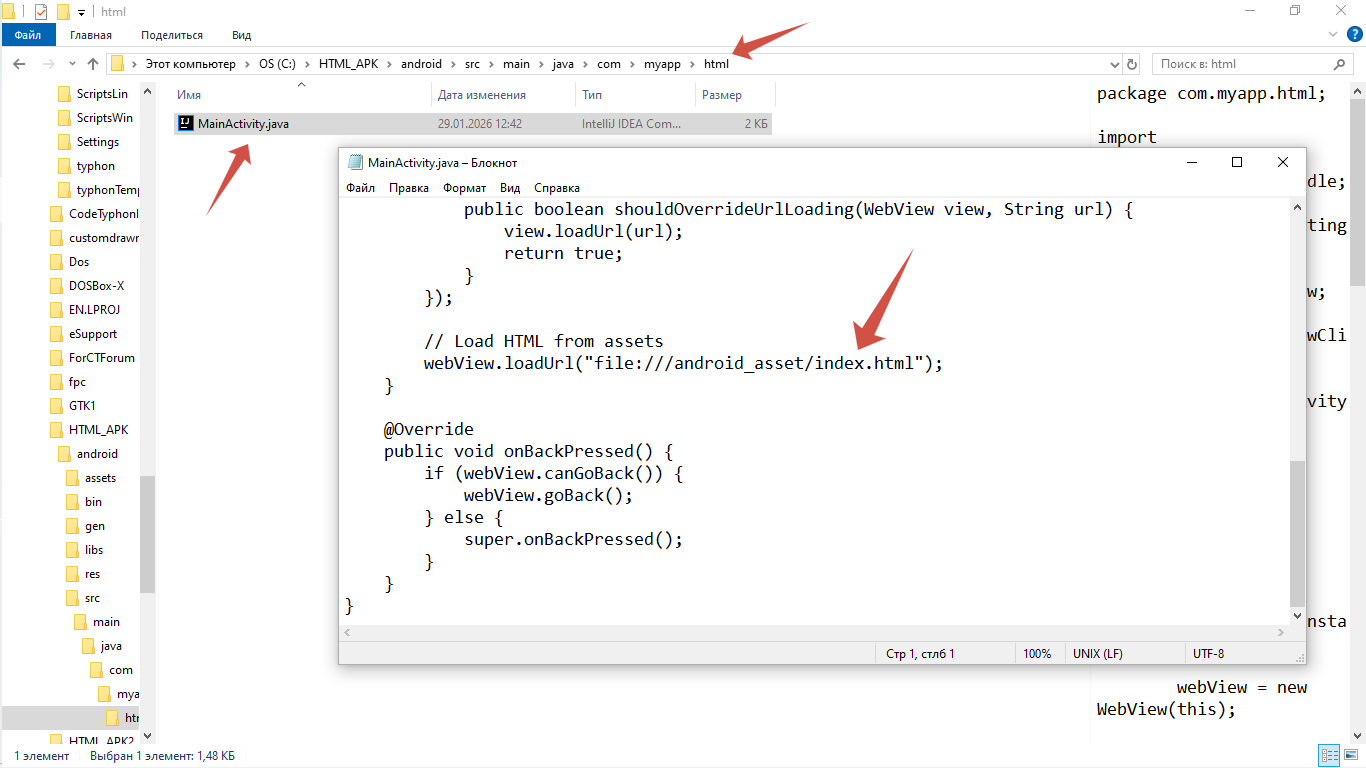Click the Back navigation arrow
1366x768 pixels.
click(x=19, y=64)
